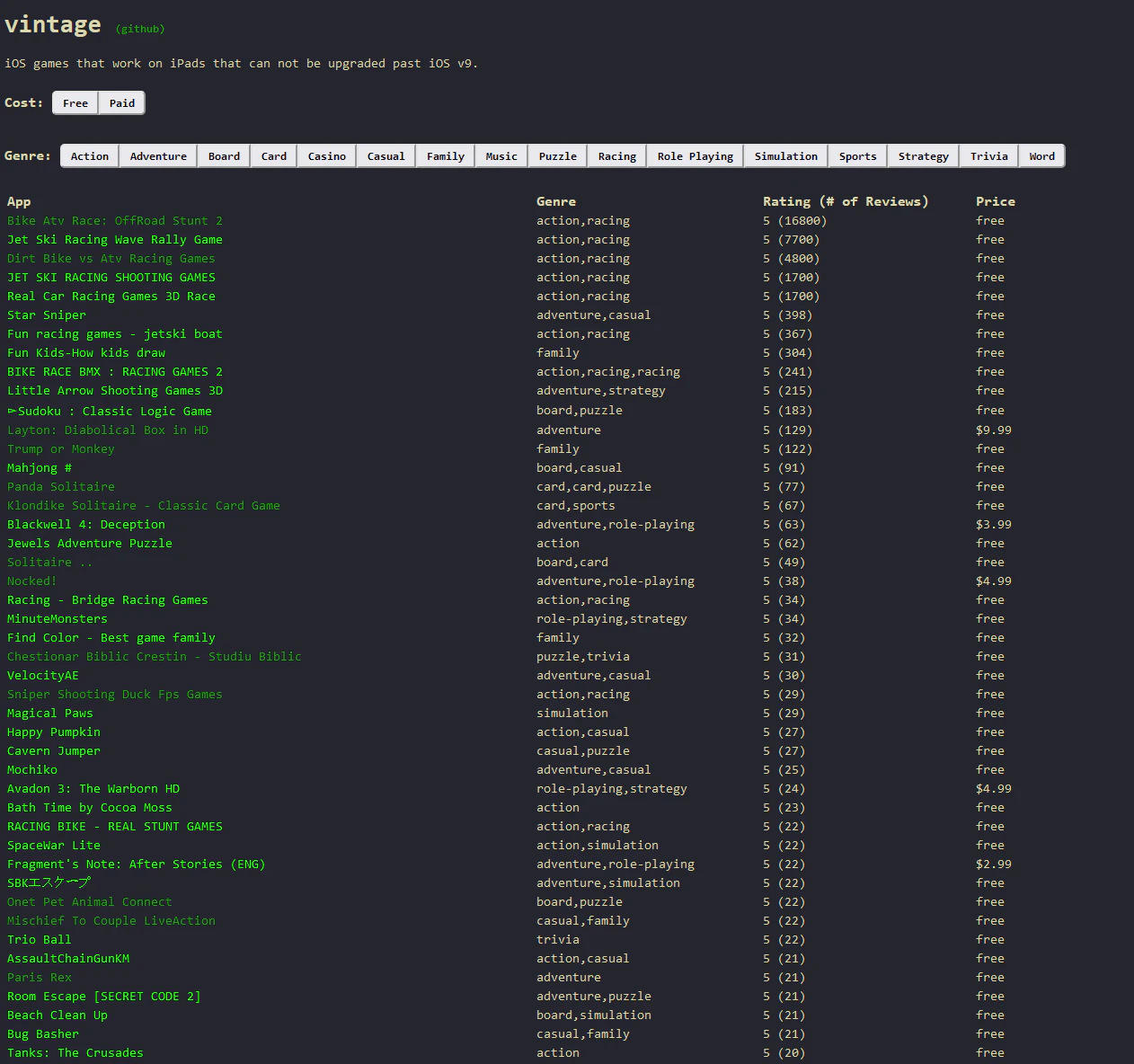Select the Strategy genre button
Screen dimensions: 1134x1064
pos(924,156)
